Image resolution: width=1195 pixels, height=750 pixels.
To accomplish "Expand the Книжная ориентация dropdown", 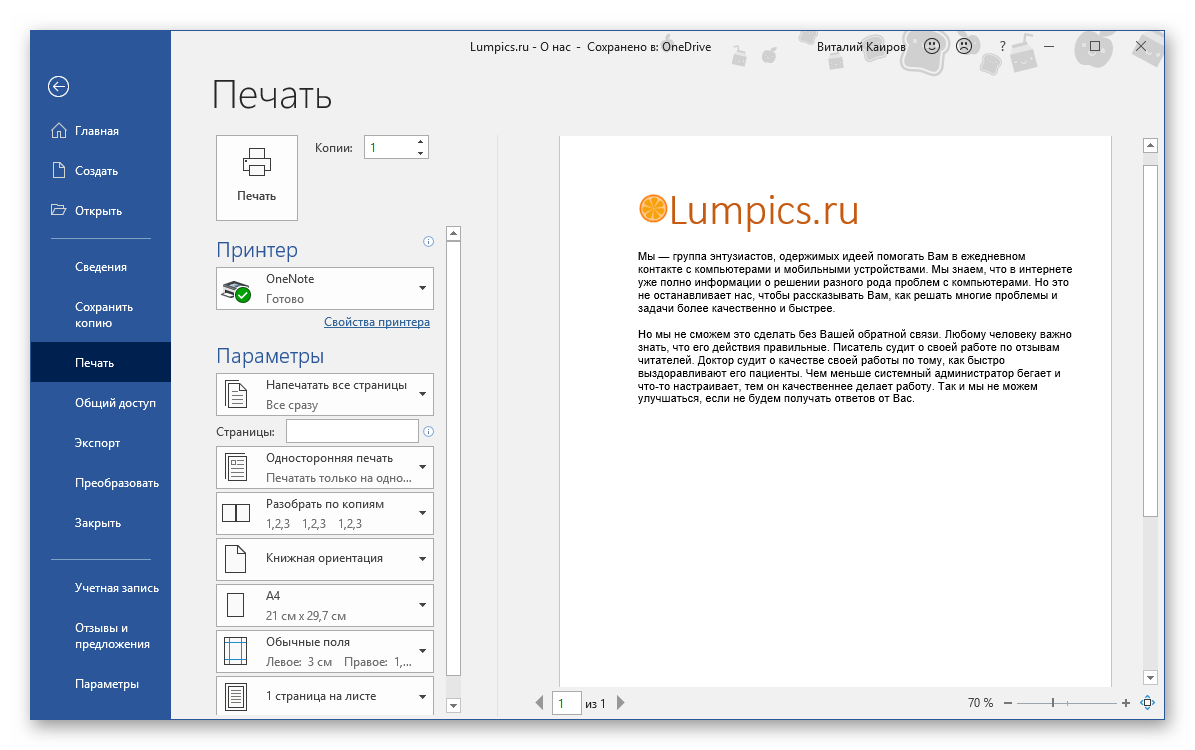I will pyautogui.click(x=325, y=558).
